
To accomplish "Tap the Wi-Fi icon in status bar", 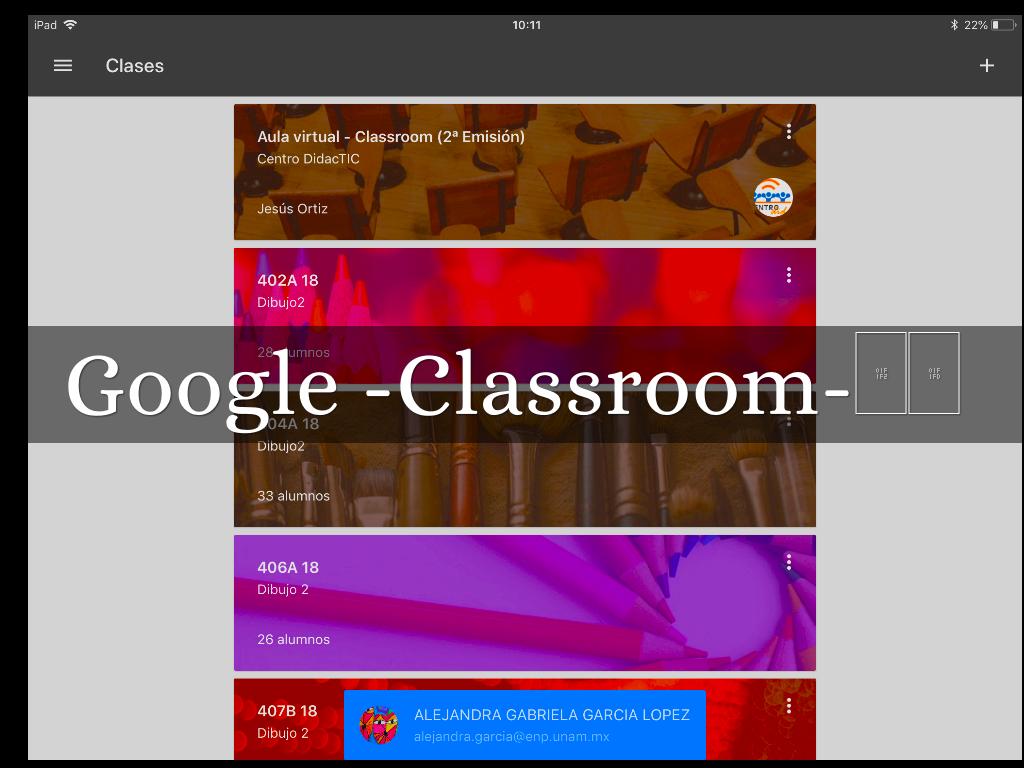I will click(70, 25).
